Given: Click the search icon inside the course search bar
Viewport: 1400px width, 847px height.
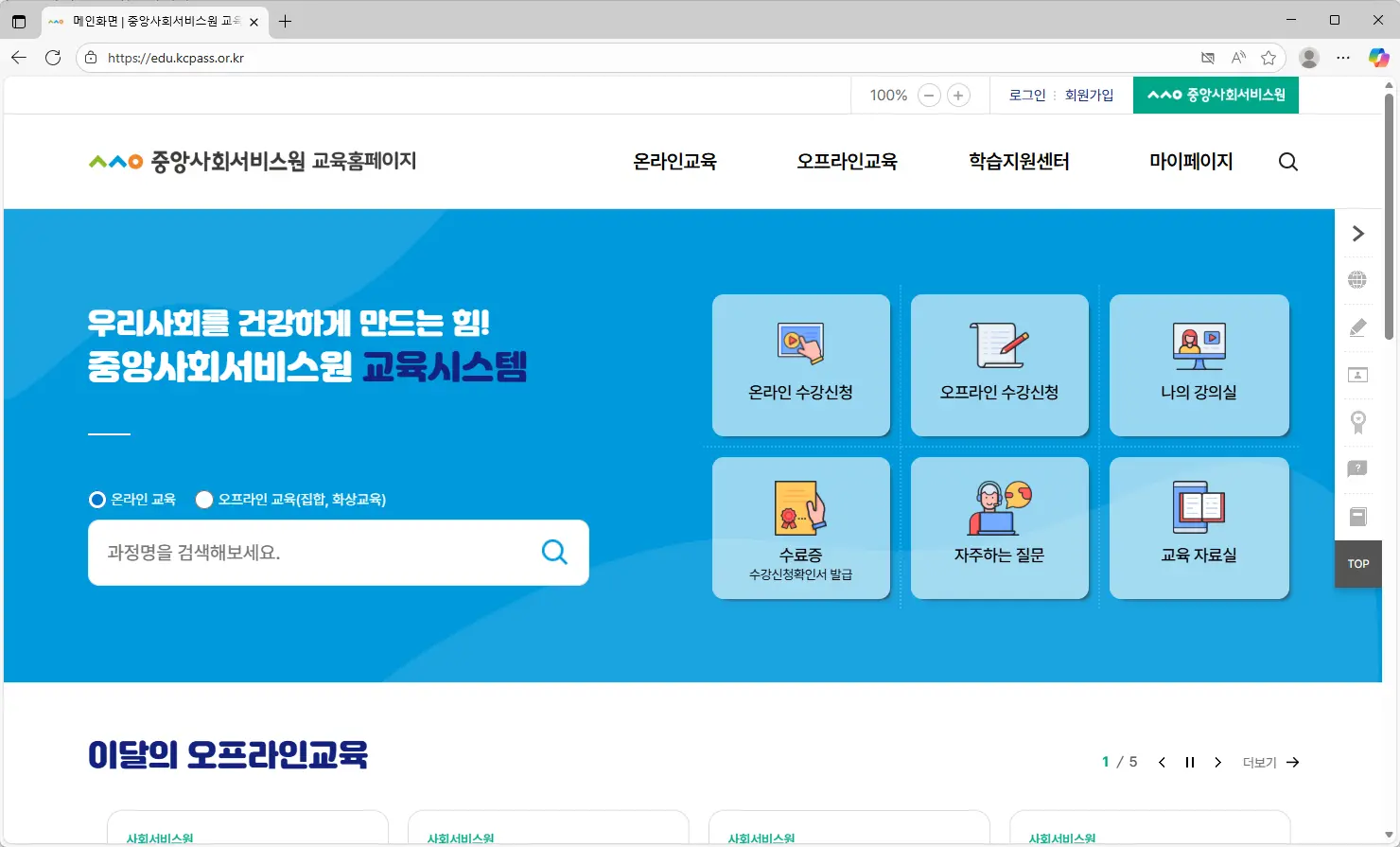Looking at the screenshot, I should point(554,552).
